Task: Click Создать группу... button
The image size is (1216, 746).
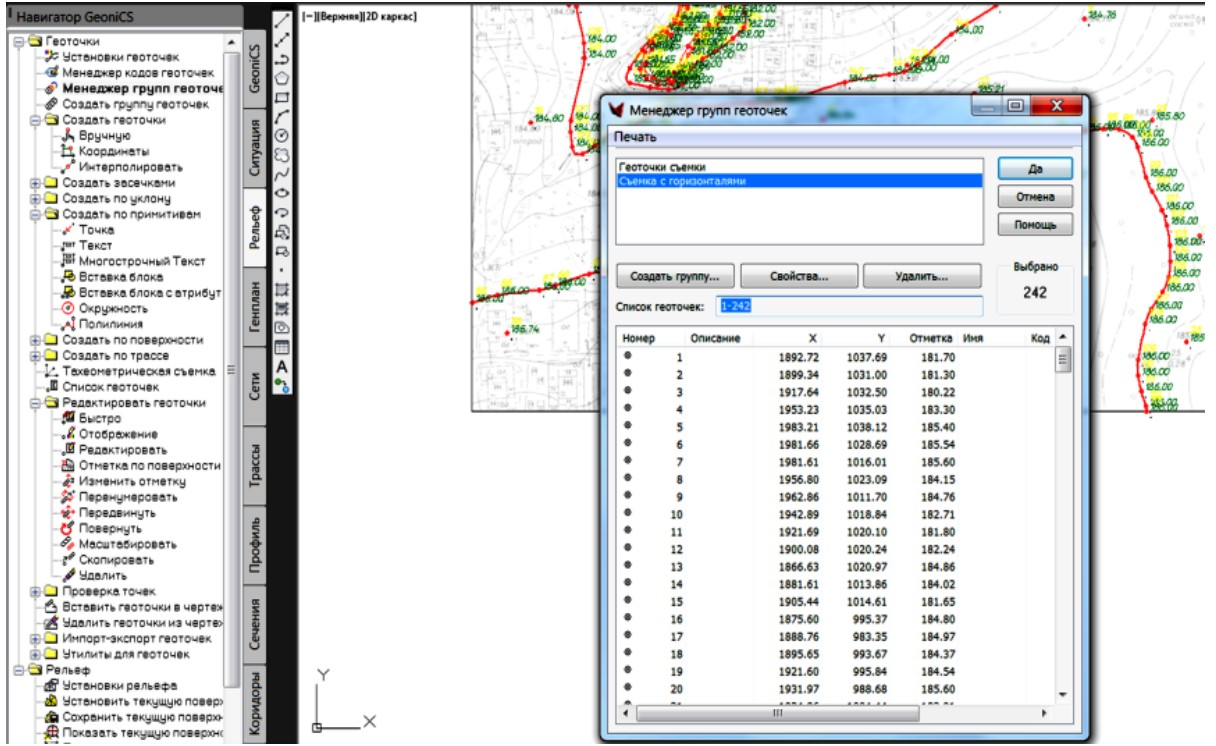Action: coord(675,275)
